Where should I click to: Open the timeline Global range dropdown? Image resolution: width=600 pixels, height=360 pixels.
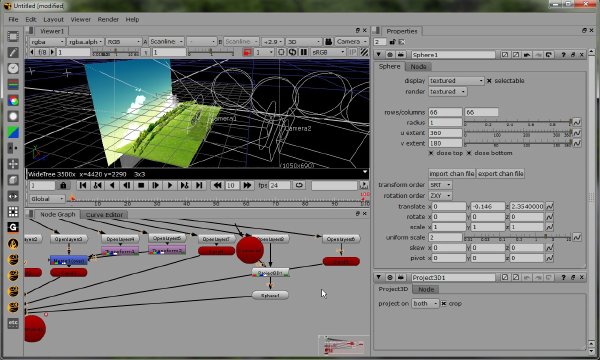pos(47,199)
